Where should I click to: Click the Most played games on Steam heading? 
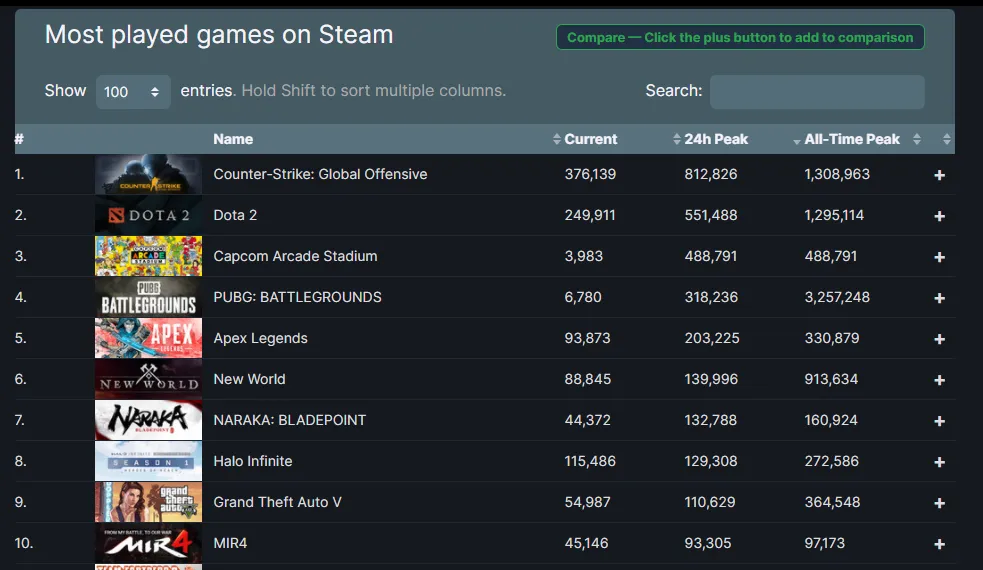[x=219, y=34]
